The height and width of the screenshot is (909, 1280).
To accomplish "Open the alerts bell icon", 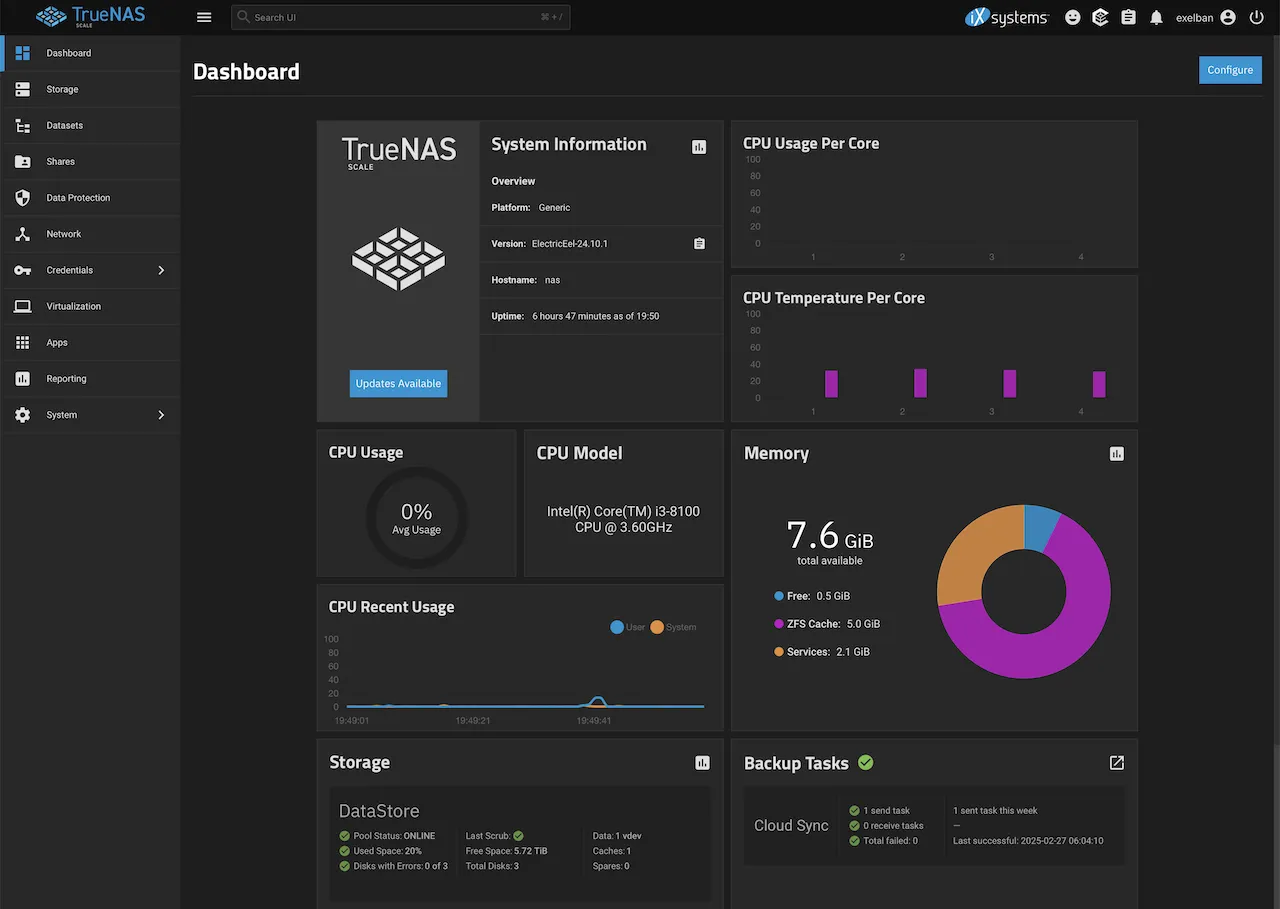I will pyautogui.click(x=1156, y=17).
